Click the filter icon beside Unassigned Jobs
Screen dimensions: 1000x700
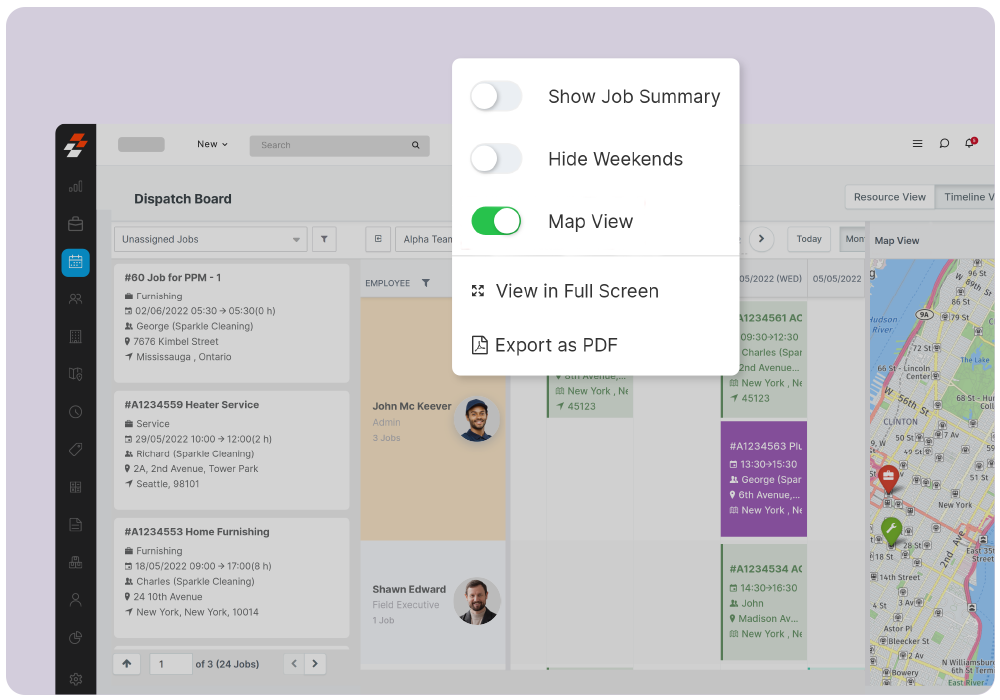tap(324, 239)
